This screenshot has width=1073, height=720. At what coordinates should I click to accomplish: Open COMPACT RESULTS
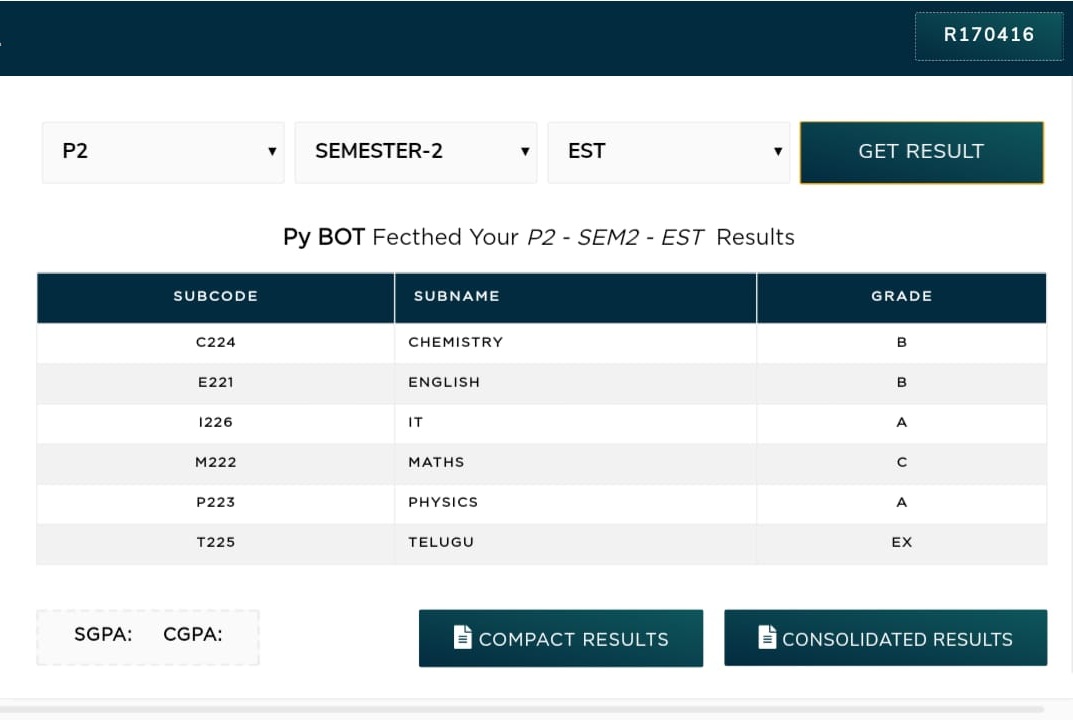coord(560,638)
